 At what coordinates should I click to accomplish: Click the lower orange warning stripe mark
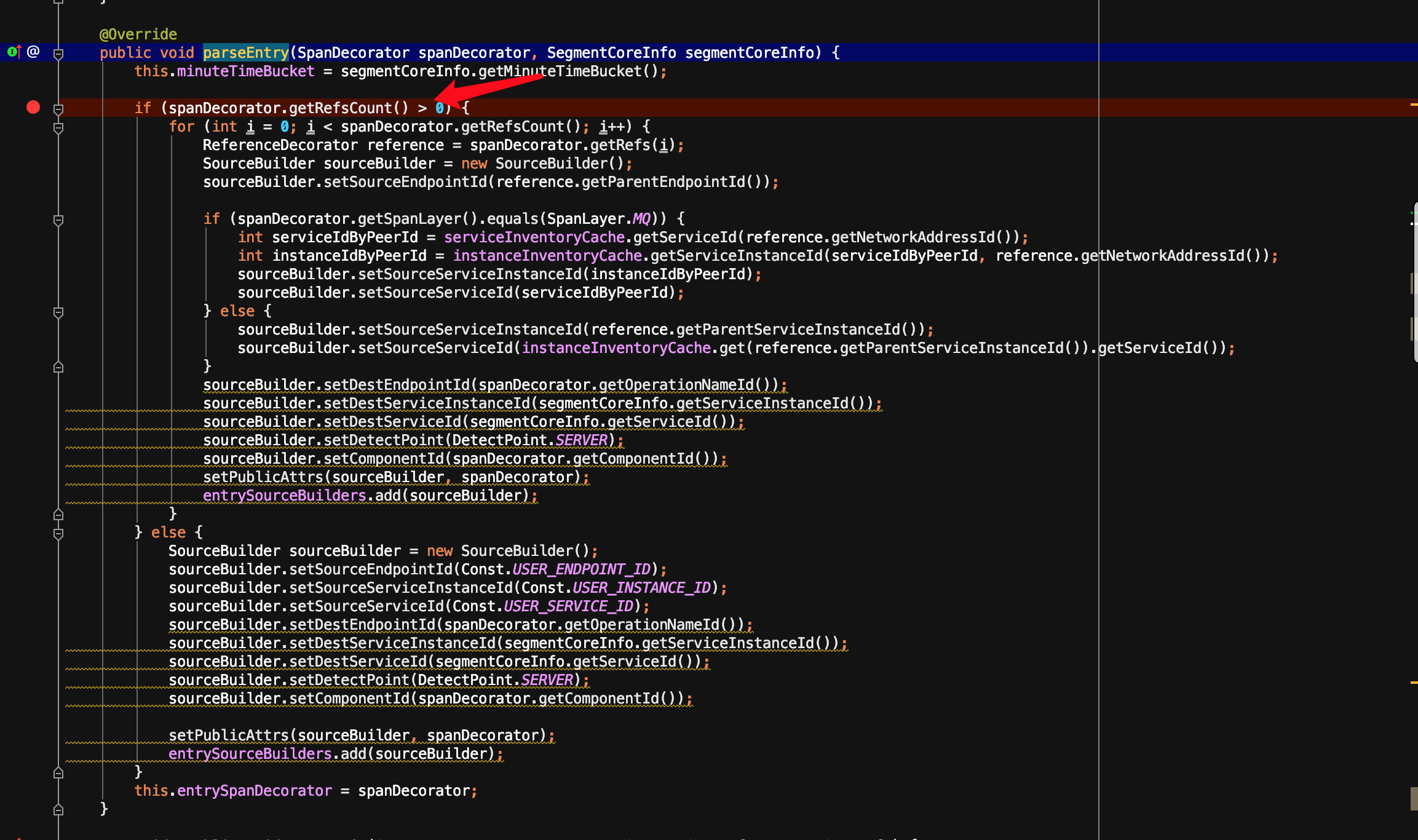pos(1413,683)
